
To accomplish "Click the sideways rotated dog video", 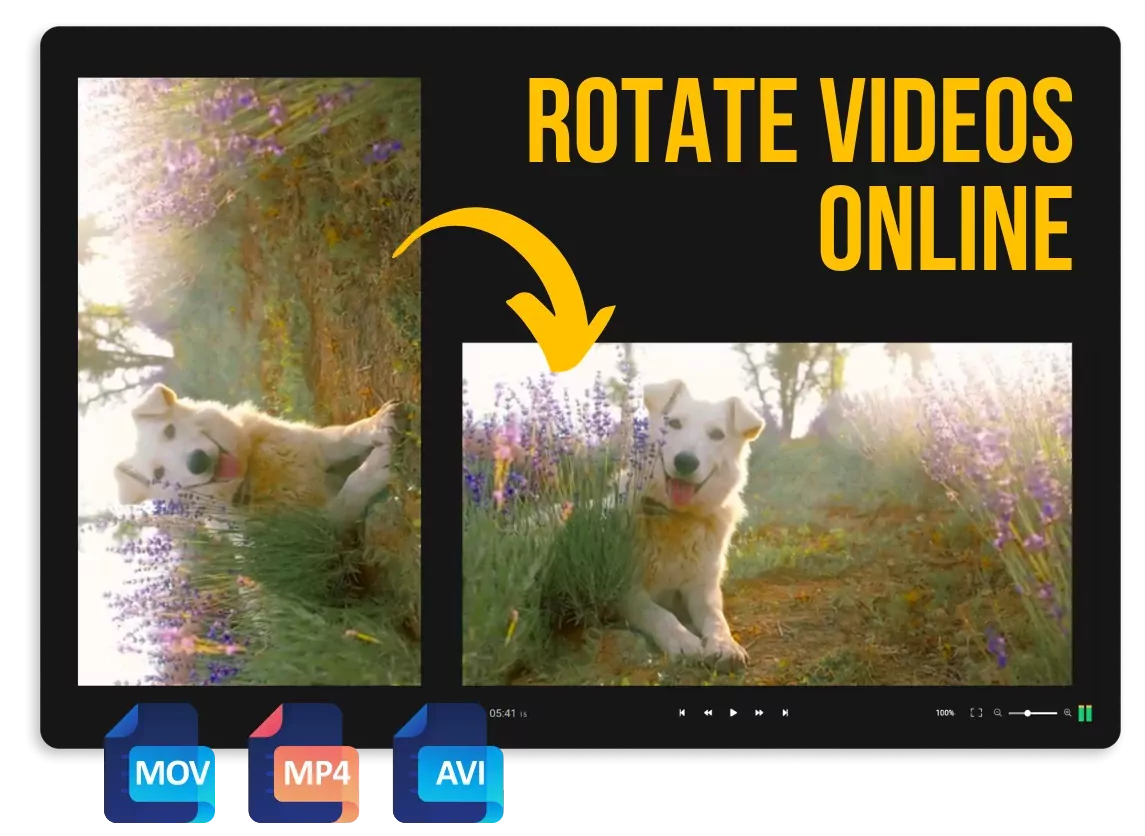I will [x=249, y=381].
